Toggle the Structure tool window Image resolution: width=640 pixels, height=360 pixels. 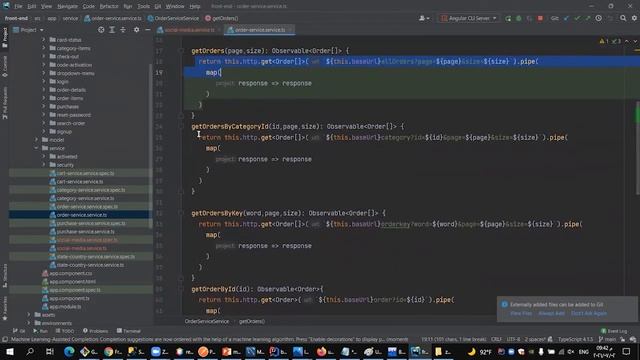(x=4, y=276)
